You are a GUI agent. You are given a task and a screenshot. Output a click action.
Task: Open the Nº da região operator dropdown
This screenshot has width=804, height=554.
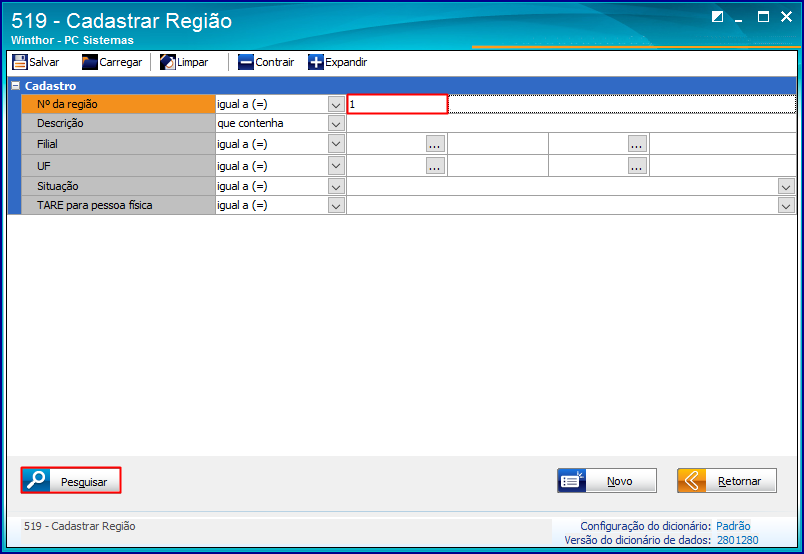coord(336,105)
